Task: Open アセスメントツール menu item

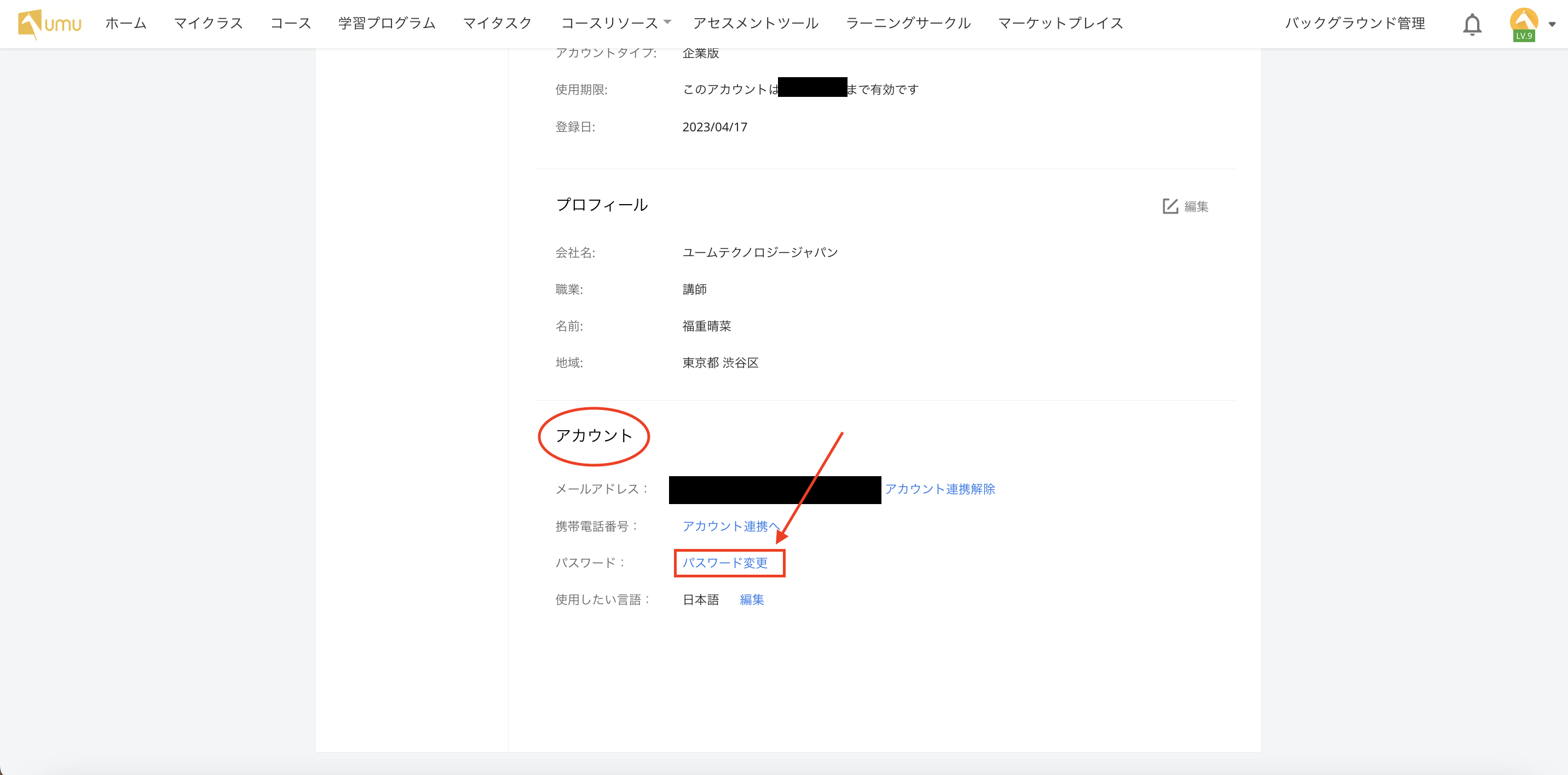Action: pos(756,23)
